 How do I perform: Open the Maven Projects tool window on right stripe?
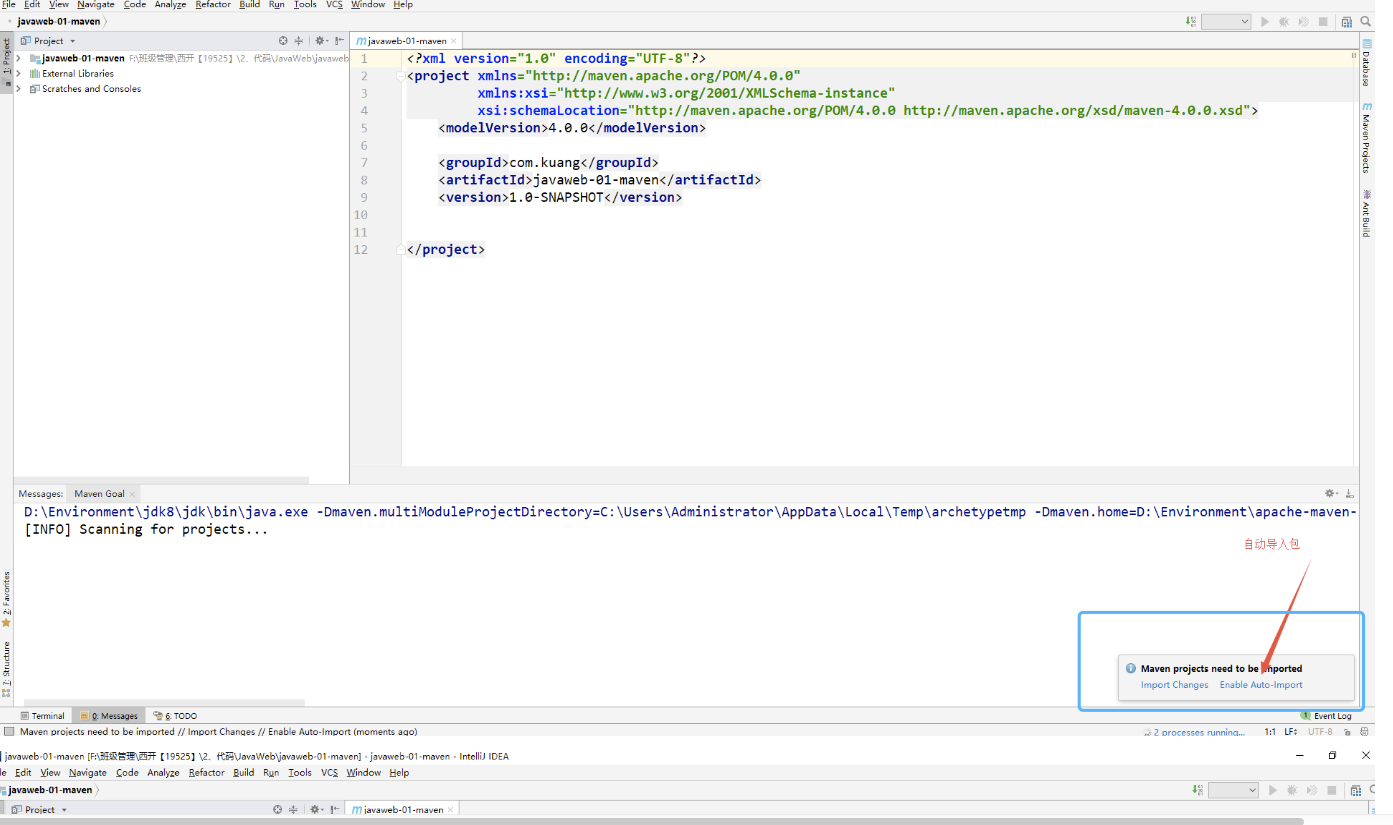pos(1366,137)
